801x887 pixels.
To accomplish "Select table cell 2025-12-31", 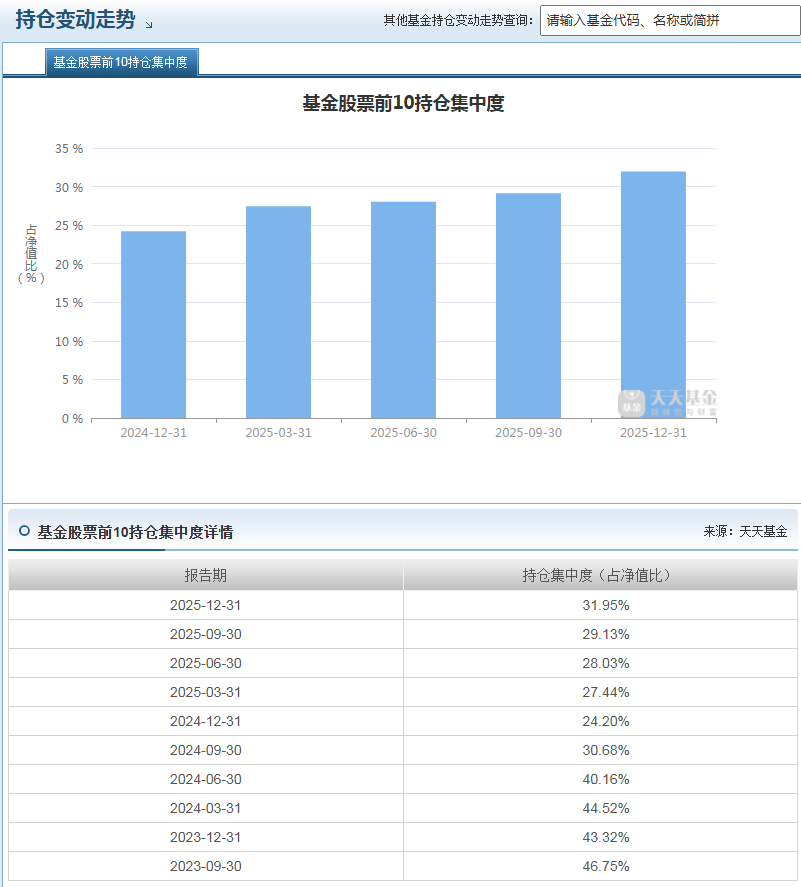I will (x=206, y=605).
